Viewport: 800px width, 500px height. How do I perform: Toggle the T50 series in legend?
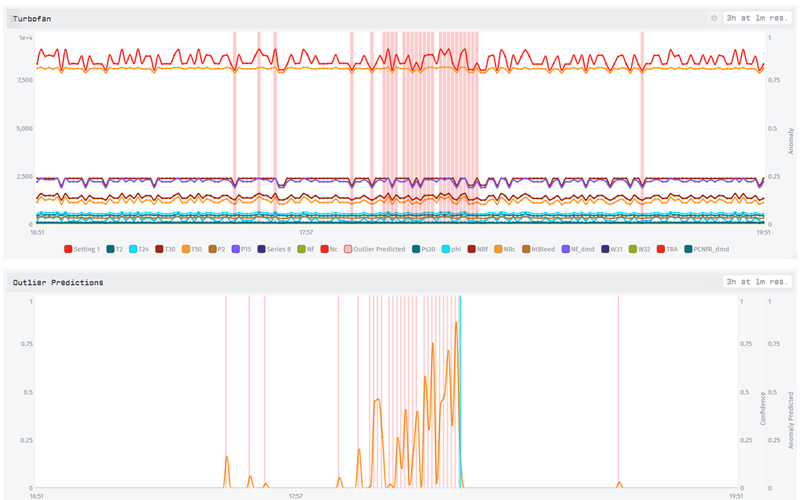tap(192, 249)
